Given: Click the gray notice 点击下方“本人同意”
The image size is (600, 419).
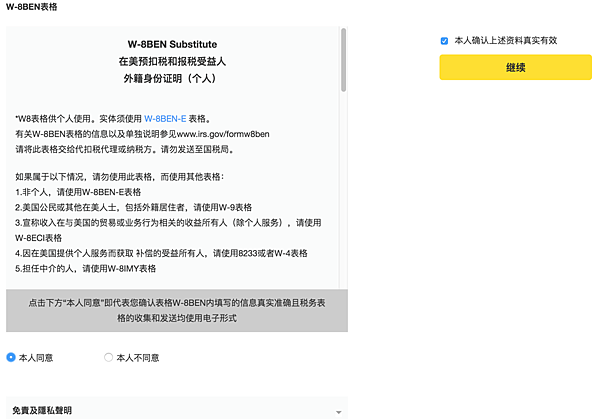Looking at the screenshot, I should pos(177,310).
